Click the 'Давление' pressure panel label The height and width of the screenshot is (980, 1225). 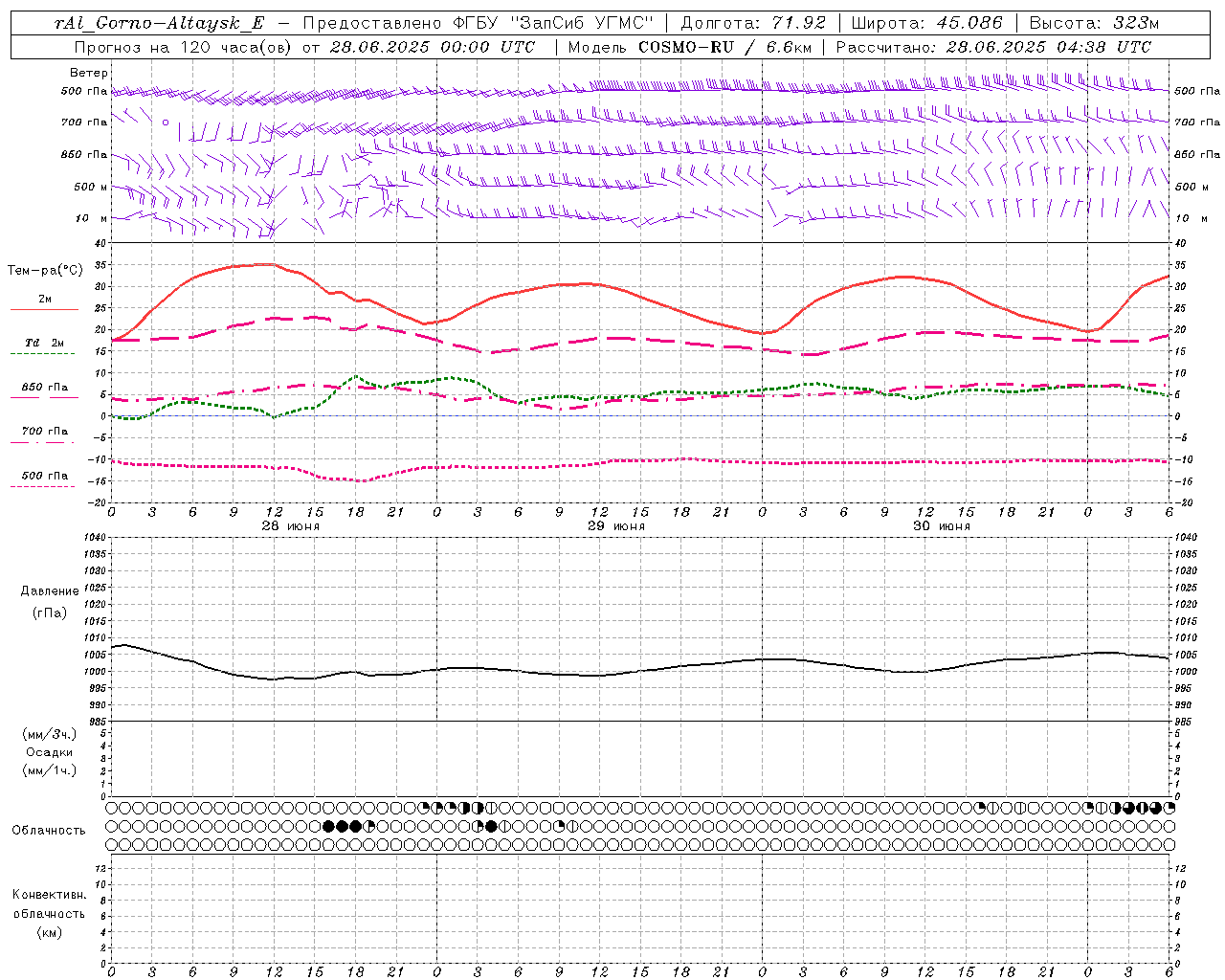pyautogui.click(x=49, y=591)
